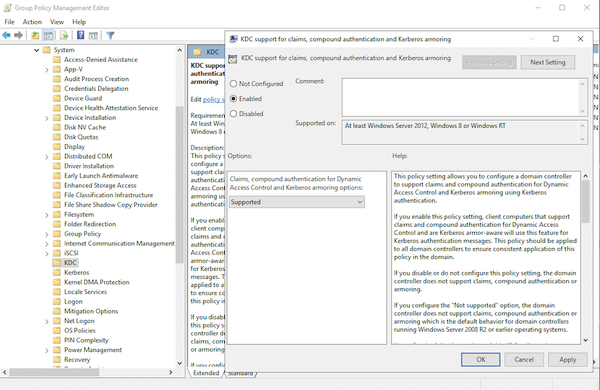Screen dimensions: 600x390
Task: Click the Apply button
Action: point(567,359)
